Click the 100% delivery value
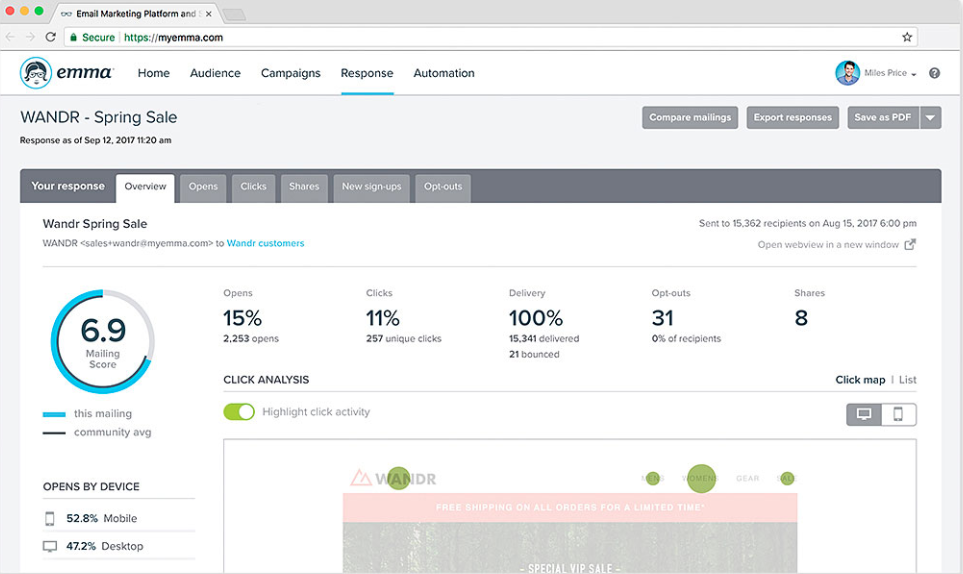 (x=536, y=318)
